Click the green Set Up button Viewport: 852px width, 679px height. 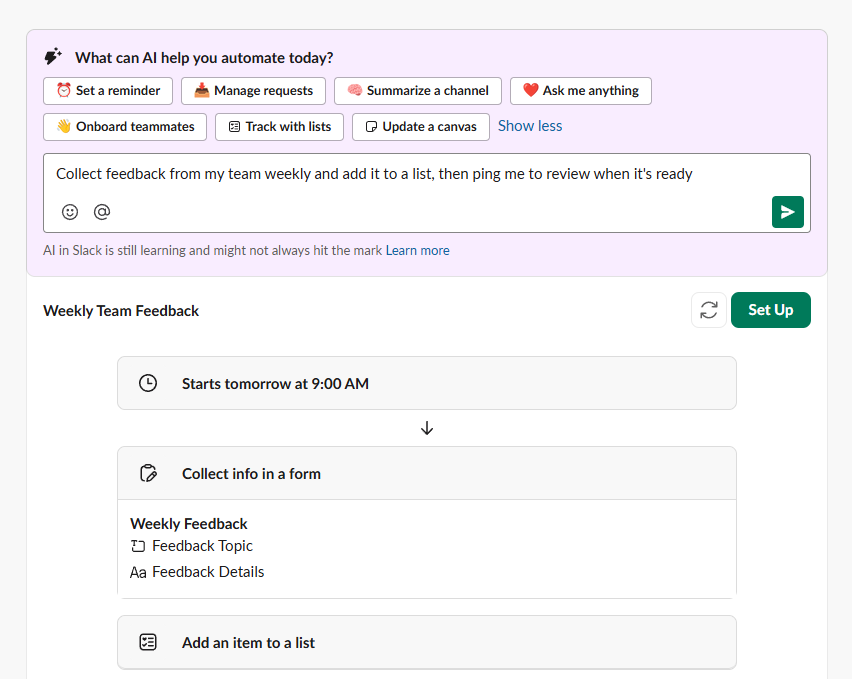click(770, 310)
